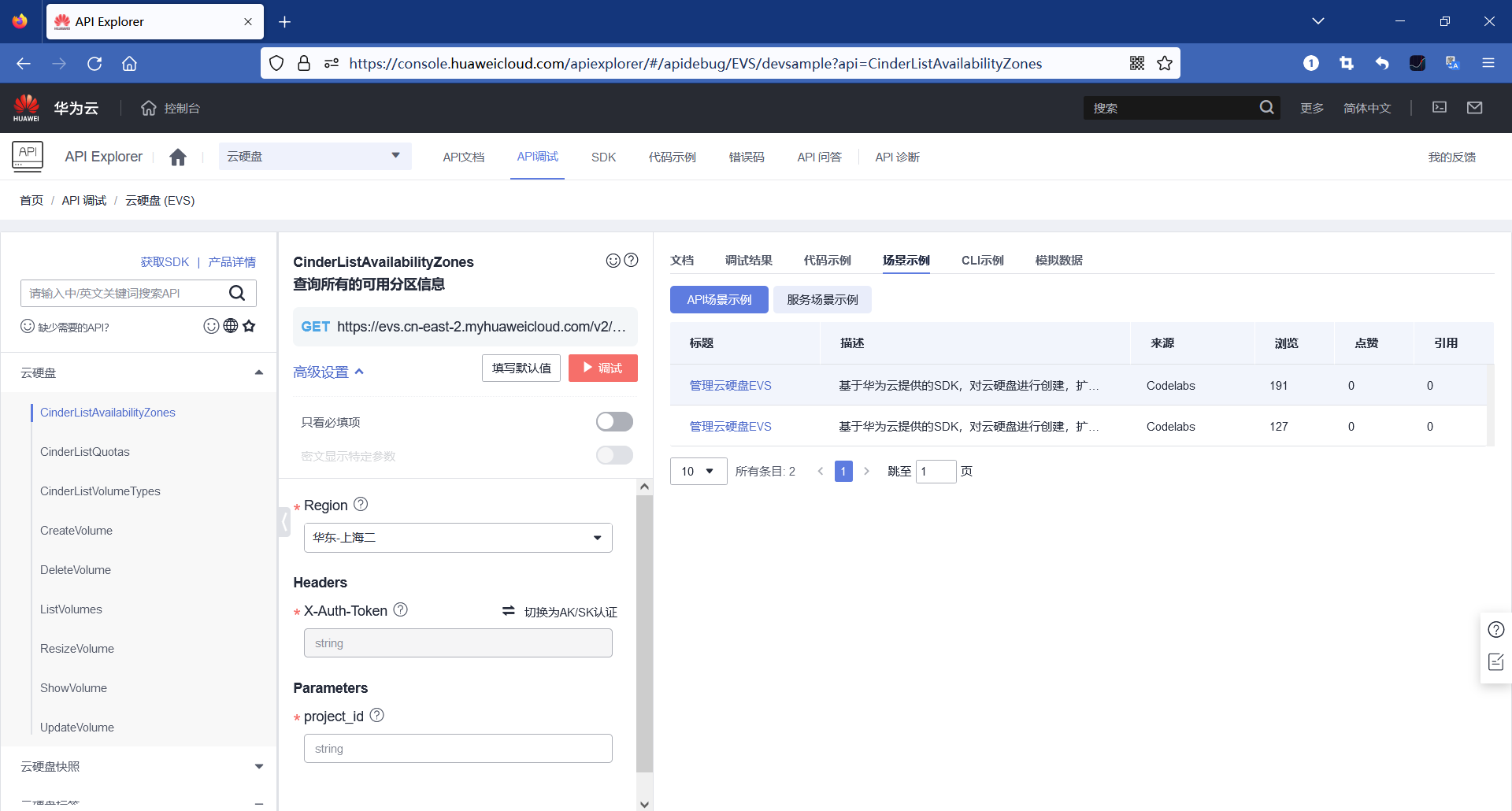Click the AK/SK switch icon beside X-Auth-Token
The width and height of the screenshot is (1512, 811).
pos(508,611)
